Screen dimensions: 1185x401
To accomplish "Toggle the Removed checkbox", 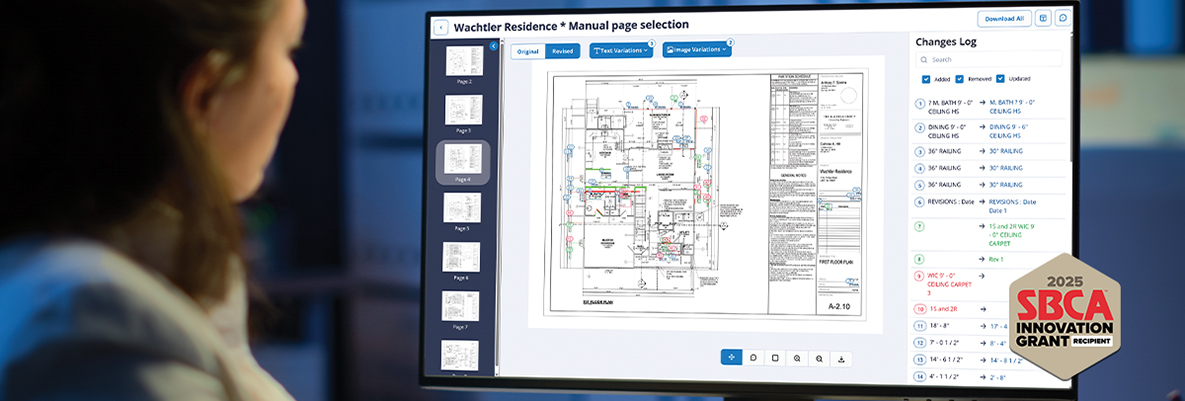I will pos(960,79).
